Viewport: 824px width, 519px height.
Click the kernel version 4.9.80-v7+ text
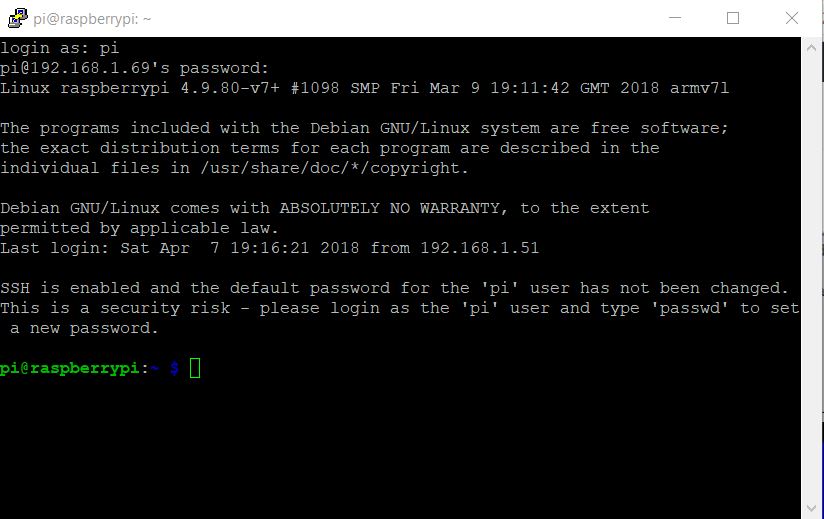(x=230, y=88)
